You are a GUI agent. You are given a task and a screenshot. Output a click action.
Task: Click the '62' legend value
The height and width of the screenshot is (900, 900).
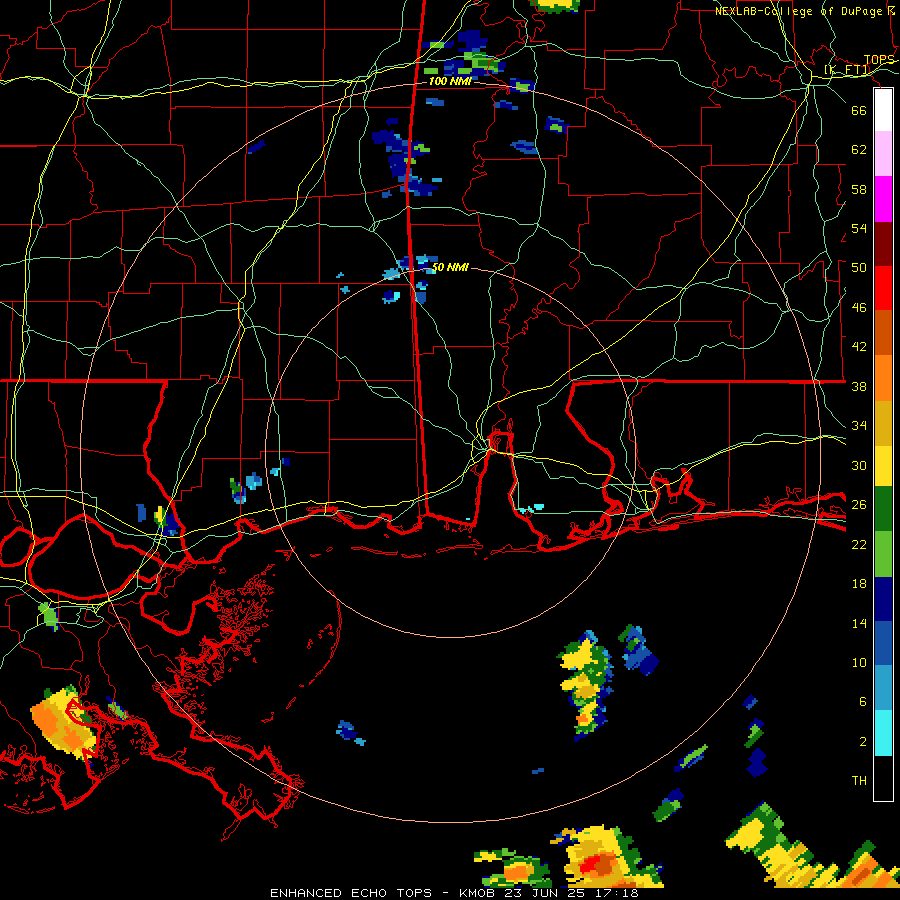pos(859,149)
